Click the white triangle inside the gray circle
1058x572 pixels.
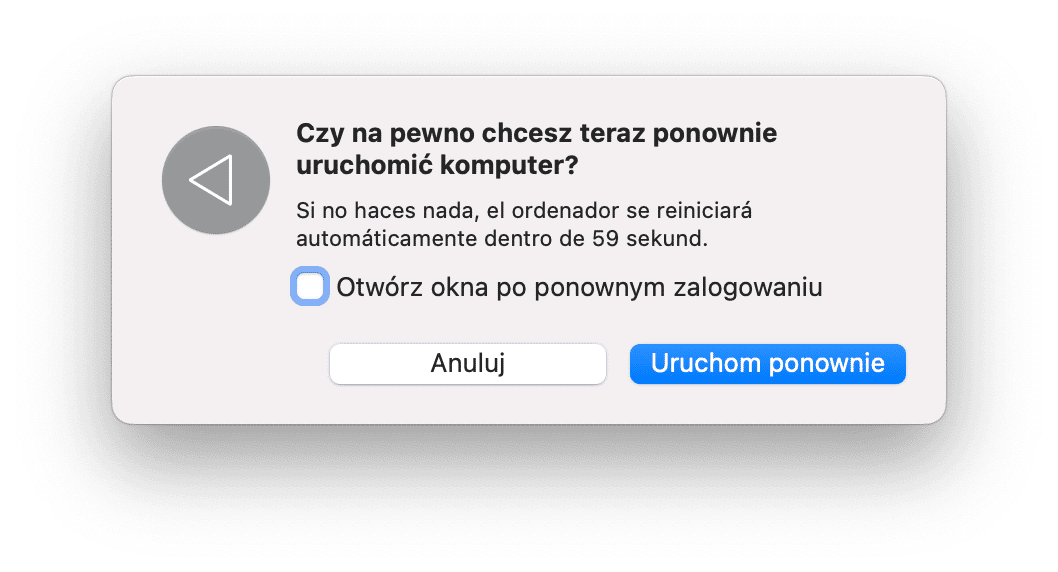tap(211, 180)
